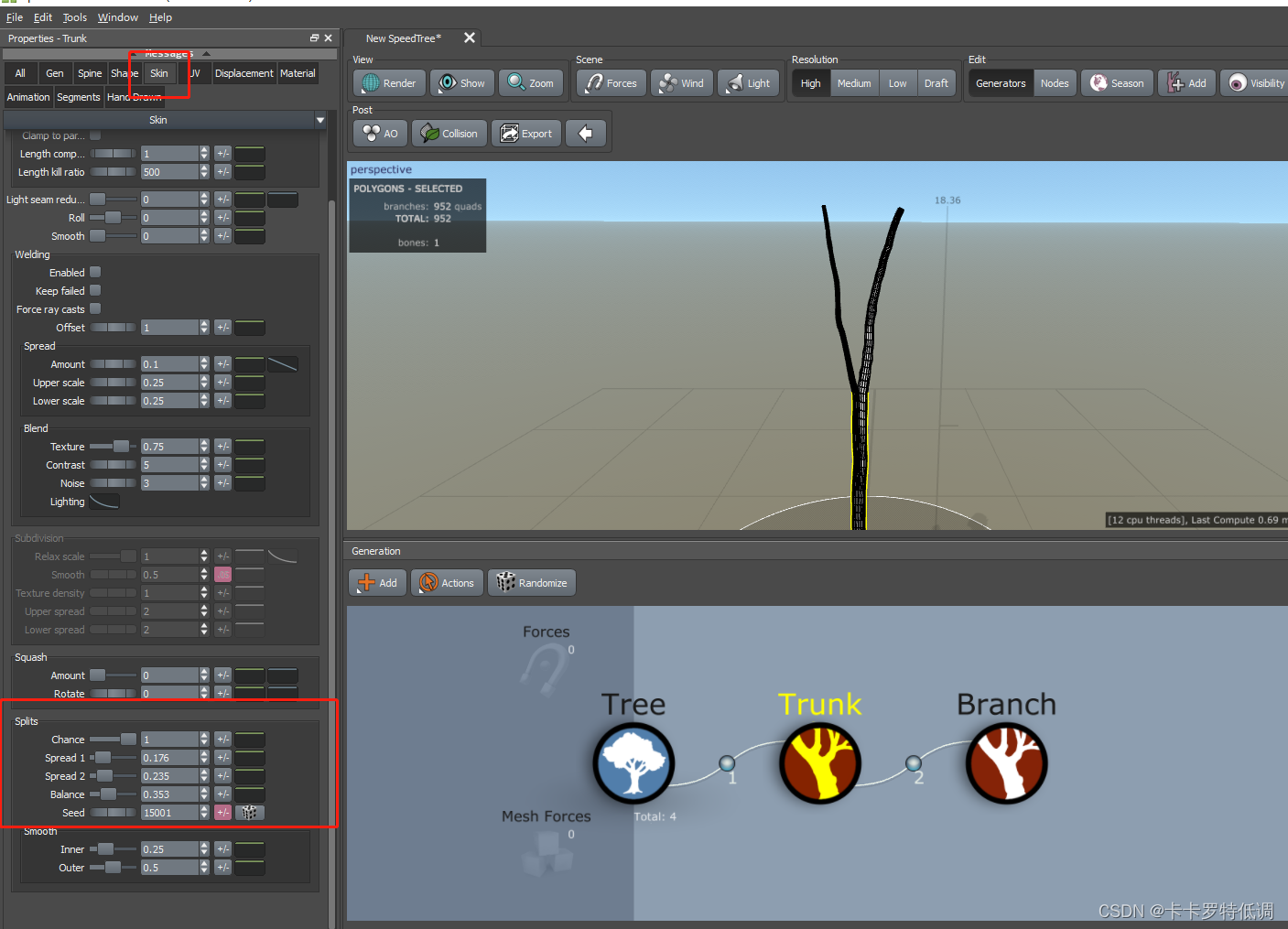The width and height of the screenshot is (1288, 929).
Task: Open the Forces scene tool
Action: pyautogui.click(x=612, y=83)
